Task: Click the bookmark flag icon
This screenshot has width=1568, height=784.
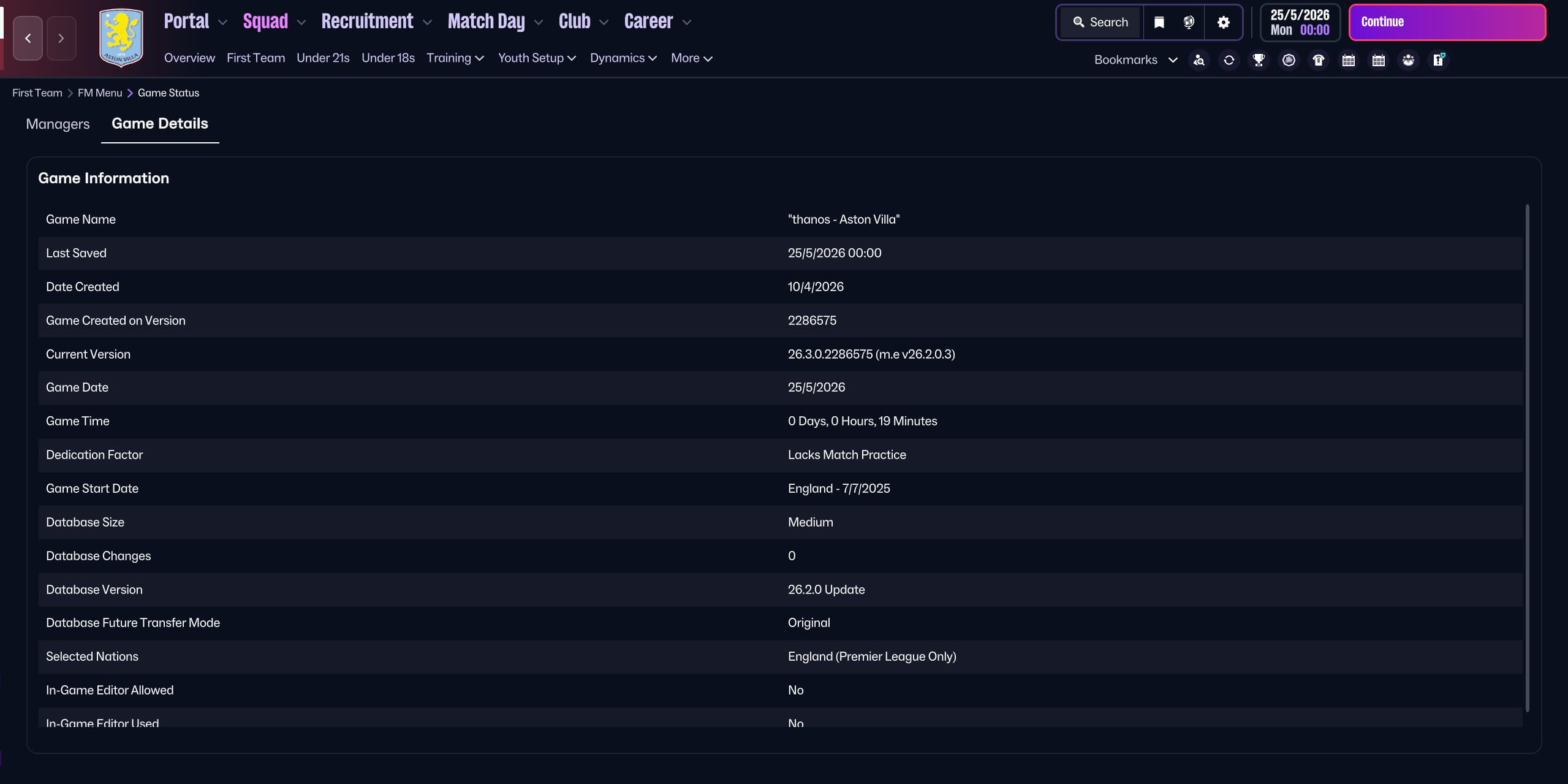Action: pos(1159,23)
